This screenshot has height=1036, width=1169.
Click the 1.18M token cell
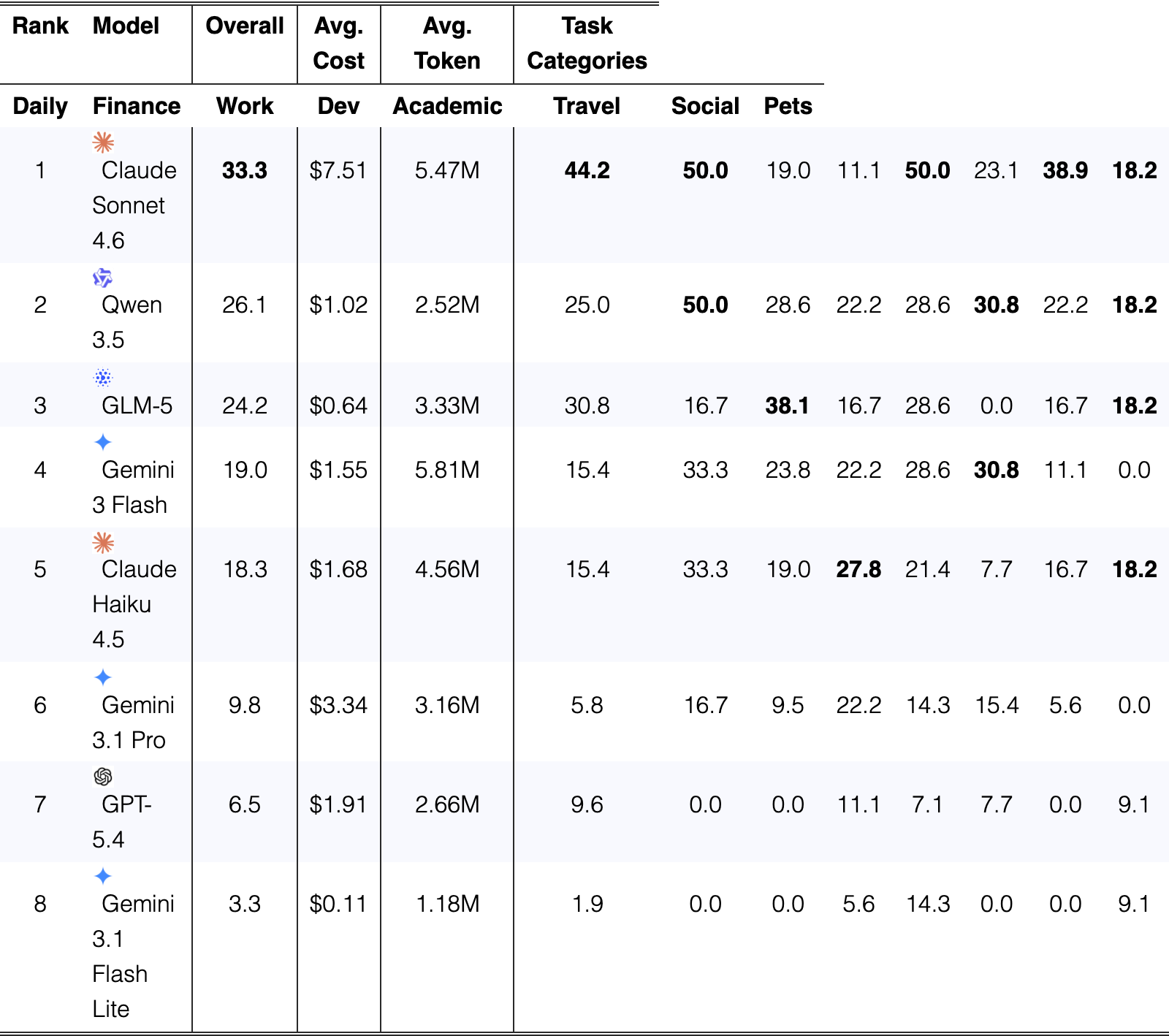447,904
